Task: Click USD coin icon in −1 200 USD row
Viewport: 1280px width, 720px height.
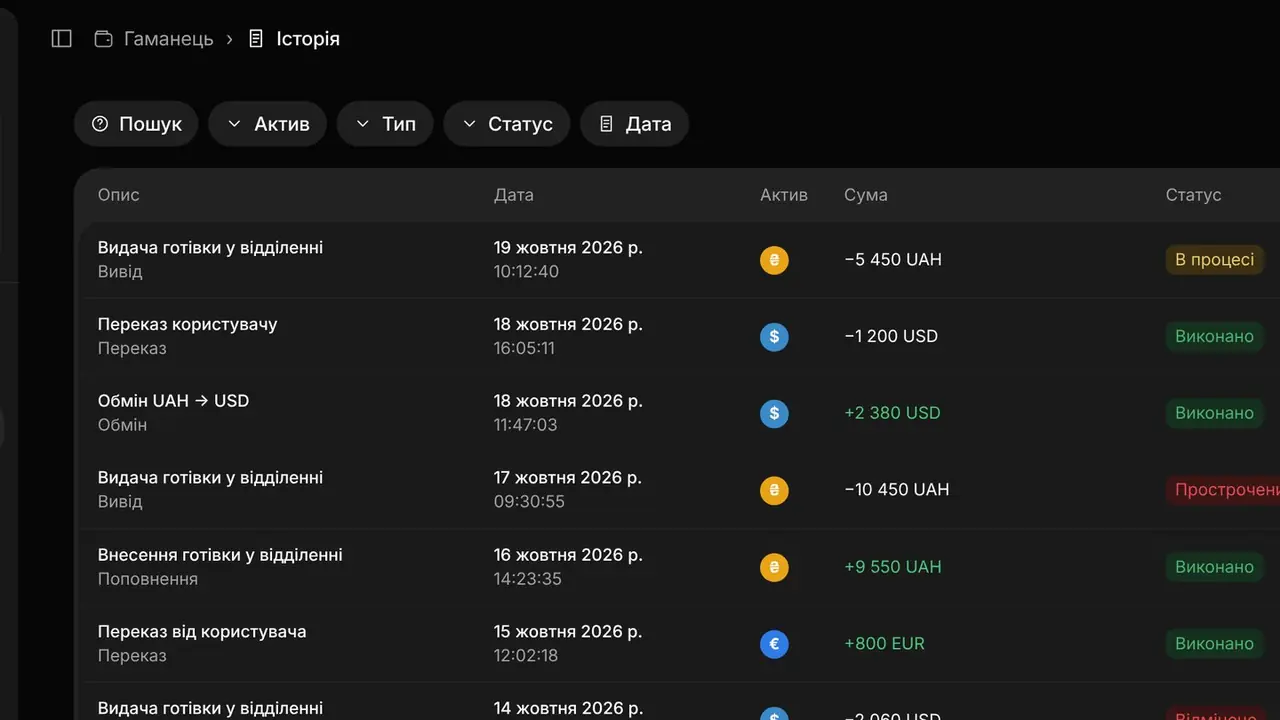Action: 774,337
